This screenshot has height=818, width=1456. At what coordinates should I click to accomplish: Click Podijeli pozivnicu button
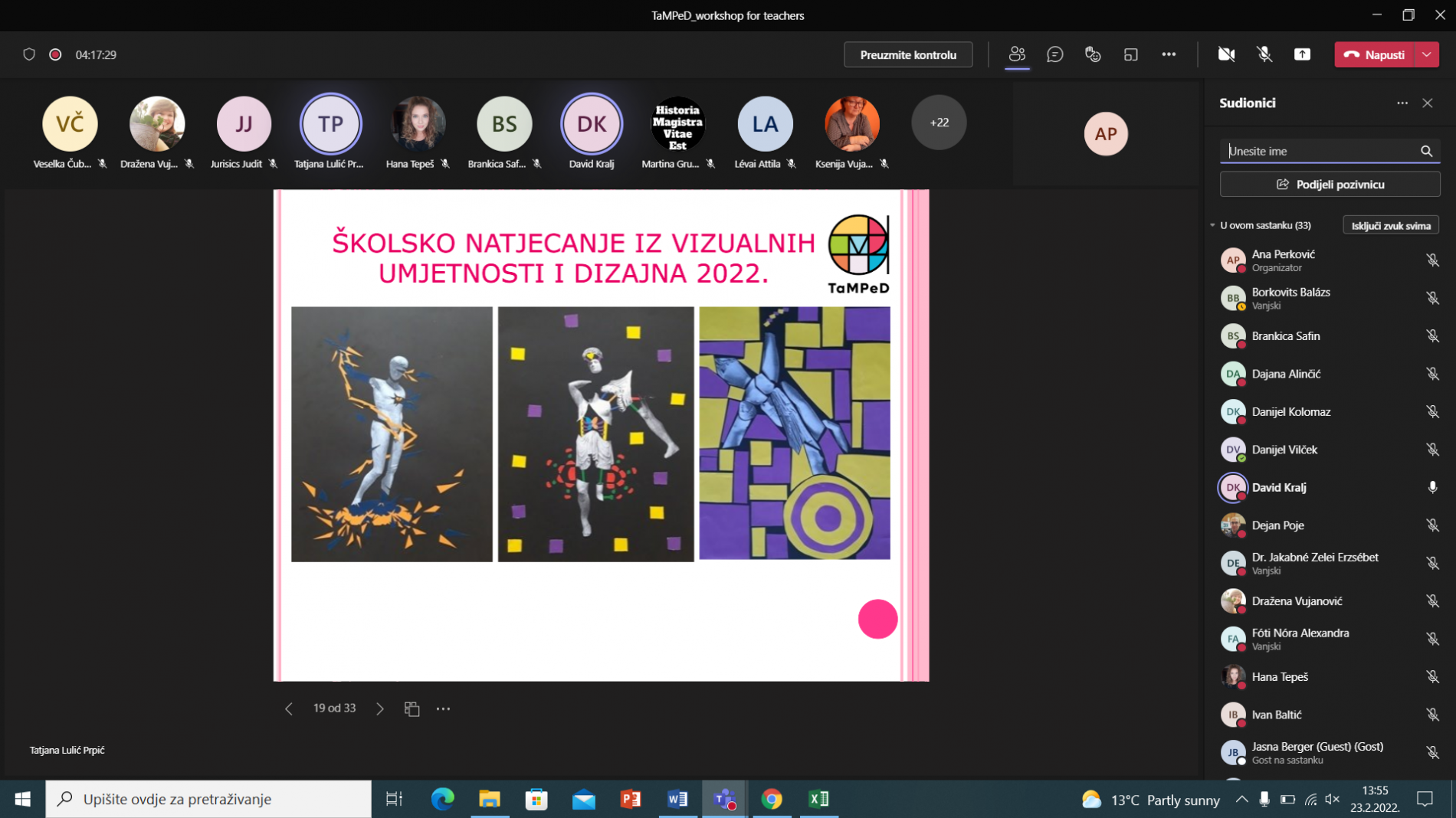coord(1330,185)
